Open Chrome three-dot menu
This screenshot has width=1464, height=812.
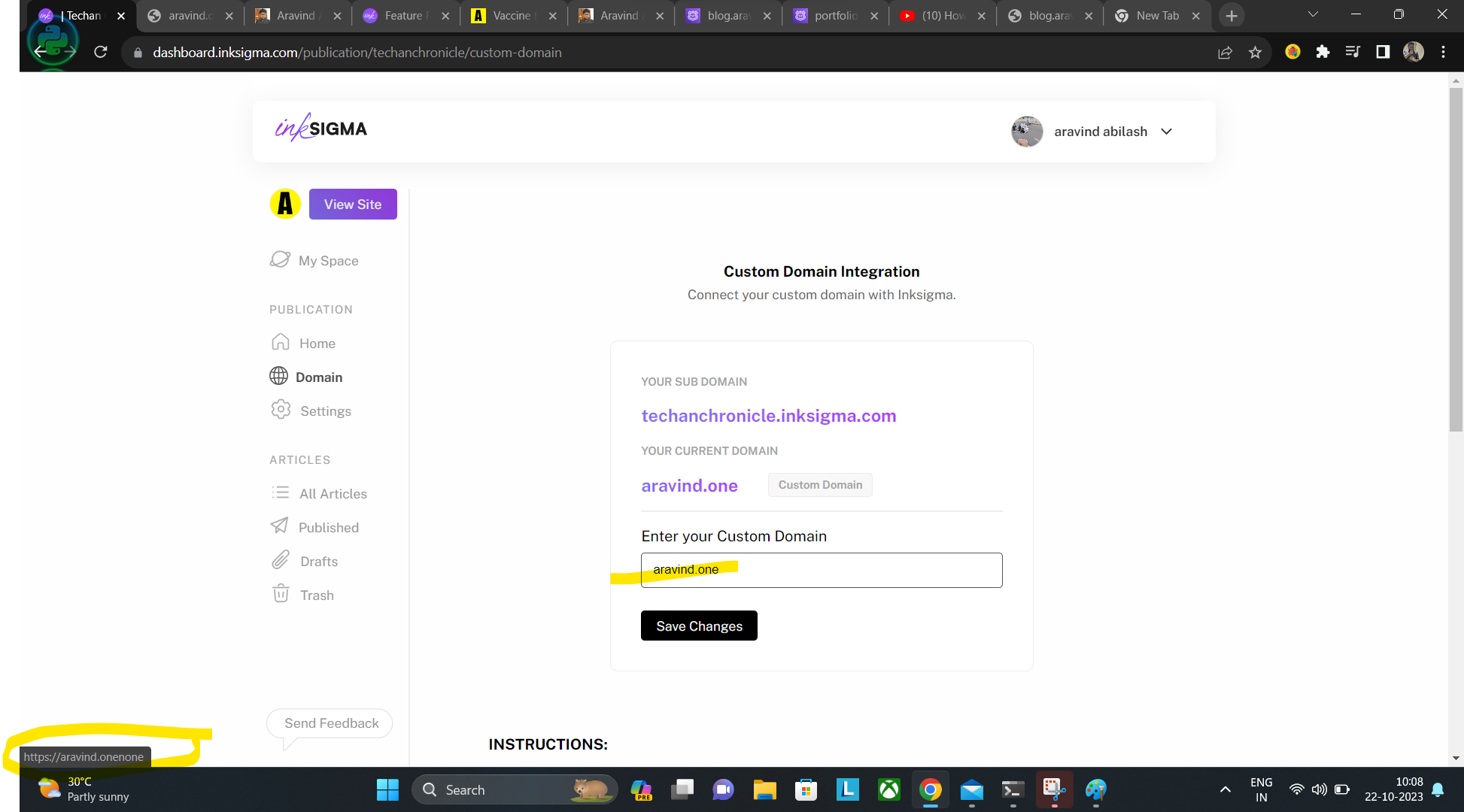tap(1443, 52)
